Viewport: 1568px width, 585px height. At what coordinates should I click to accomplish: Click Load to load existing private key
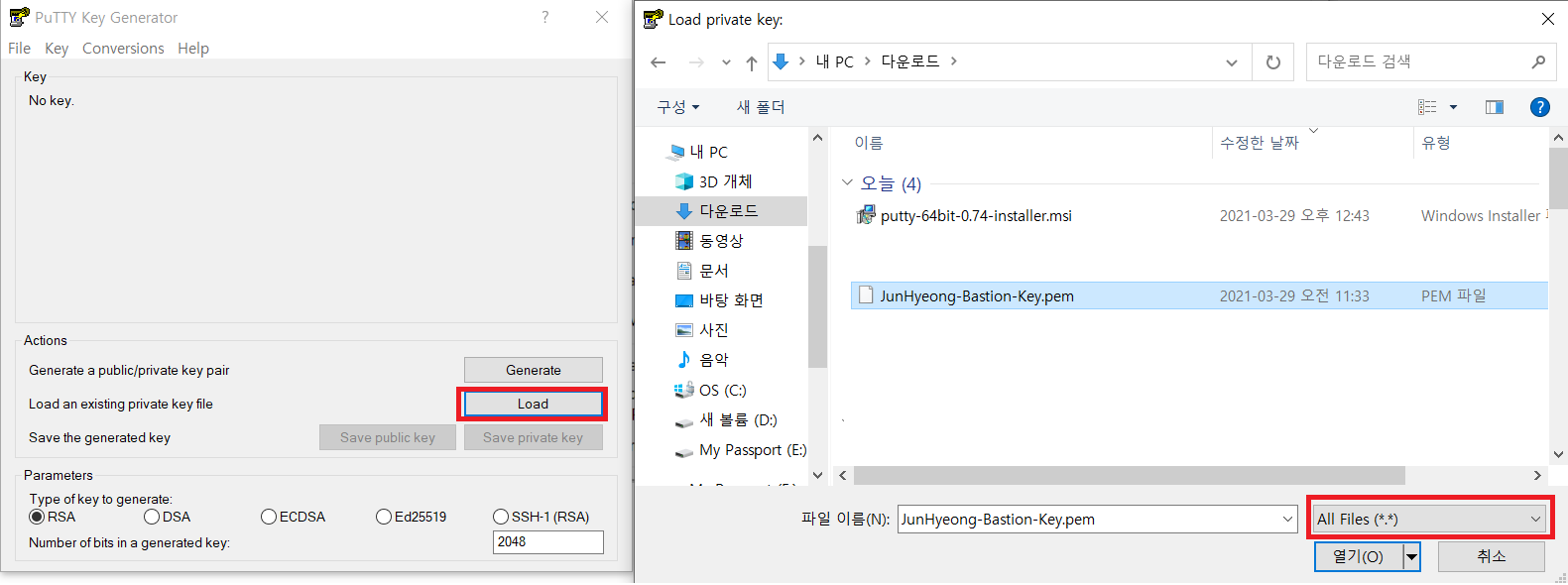tap(533, 404)
